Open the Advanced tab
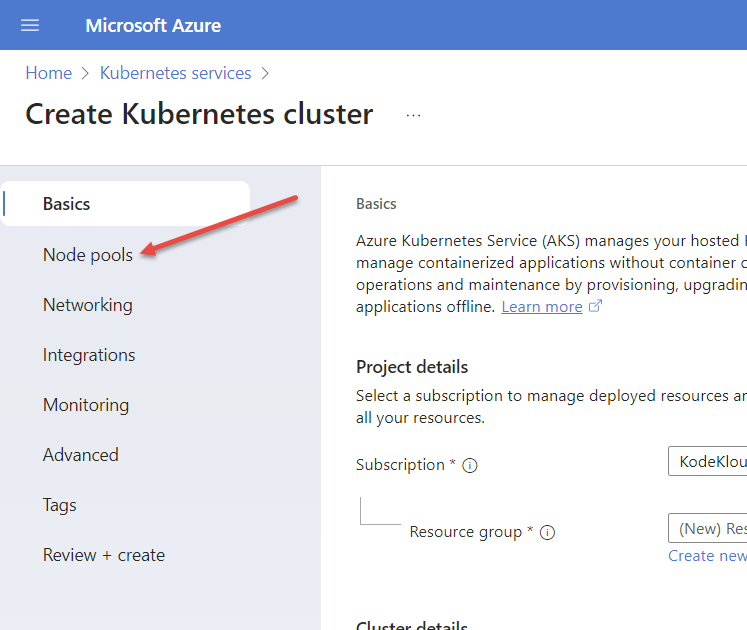Viewport: 747px width, 630px height. point(80,455)
